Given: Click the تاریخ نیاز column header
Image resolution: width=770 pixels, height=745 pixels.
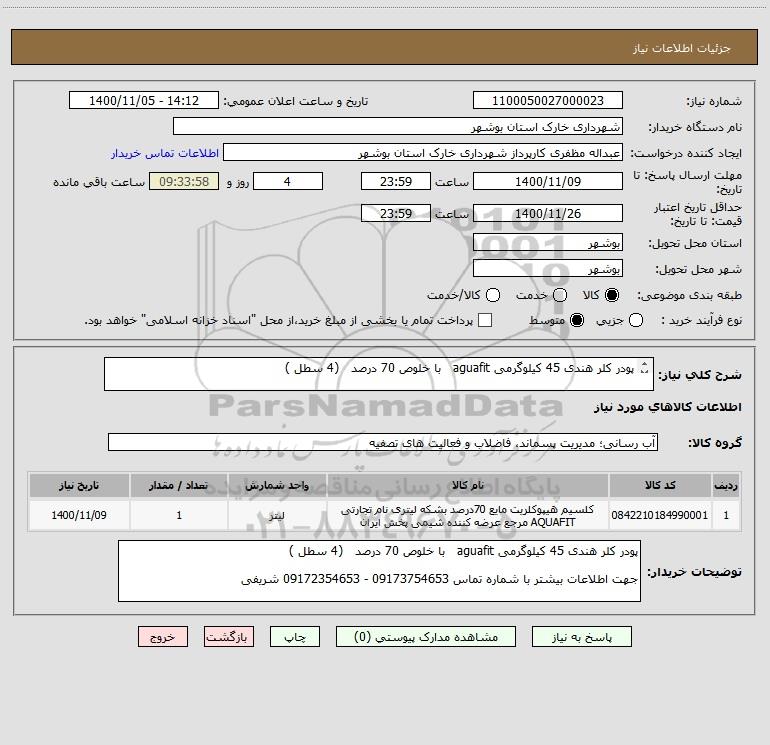Looking at the screenshot, I should [79, 485].
